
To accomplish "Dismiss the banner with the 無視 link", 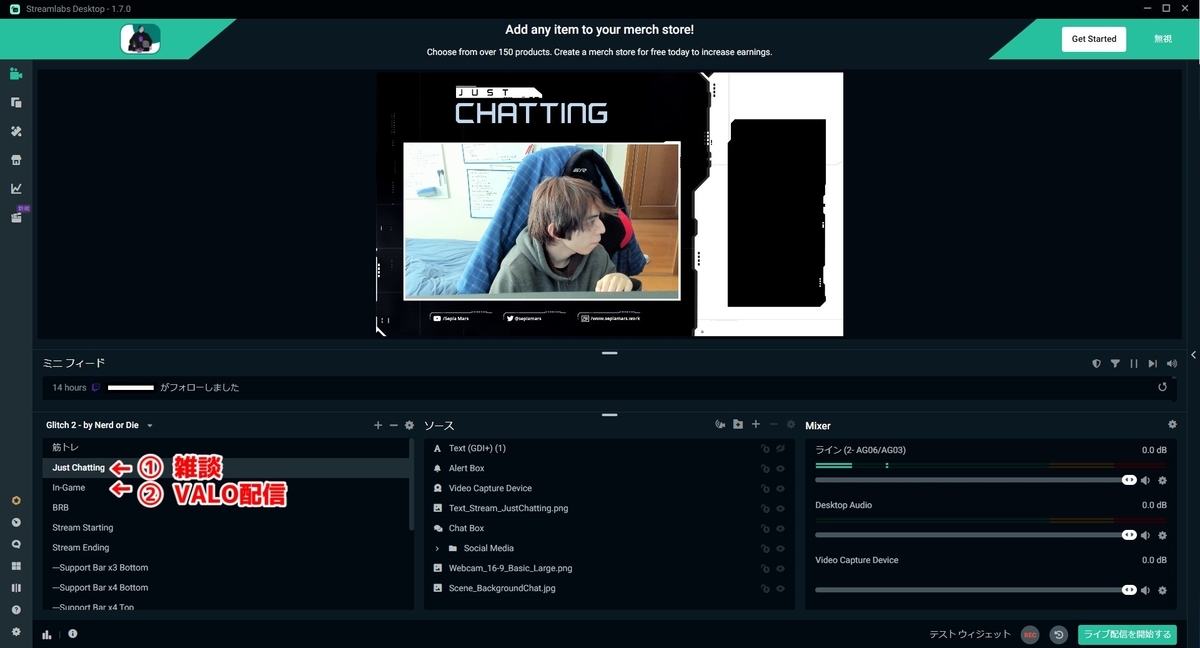I will pos(1163,39).
